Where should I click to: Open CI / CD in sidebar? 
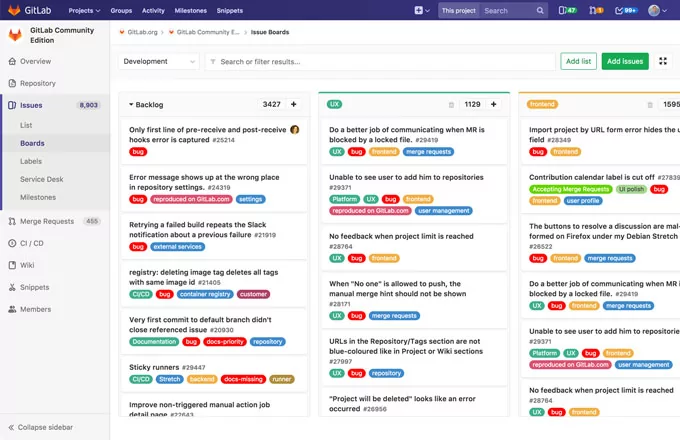point(32,243)
